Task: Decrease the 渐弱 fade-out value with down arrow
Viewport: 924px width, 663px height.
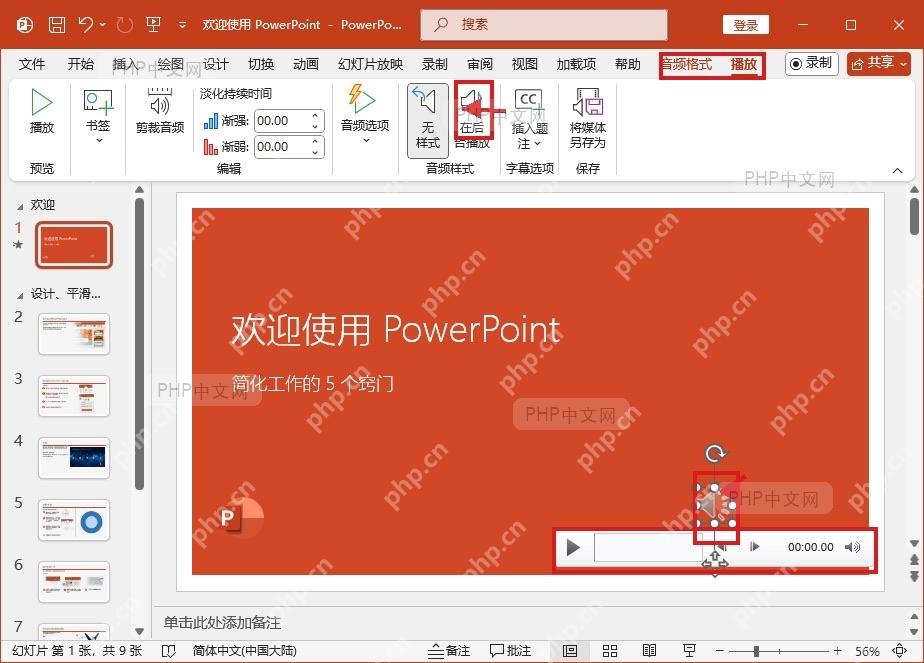Action: 315,153
